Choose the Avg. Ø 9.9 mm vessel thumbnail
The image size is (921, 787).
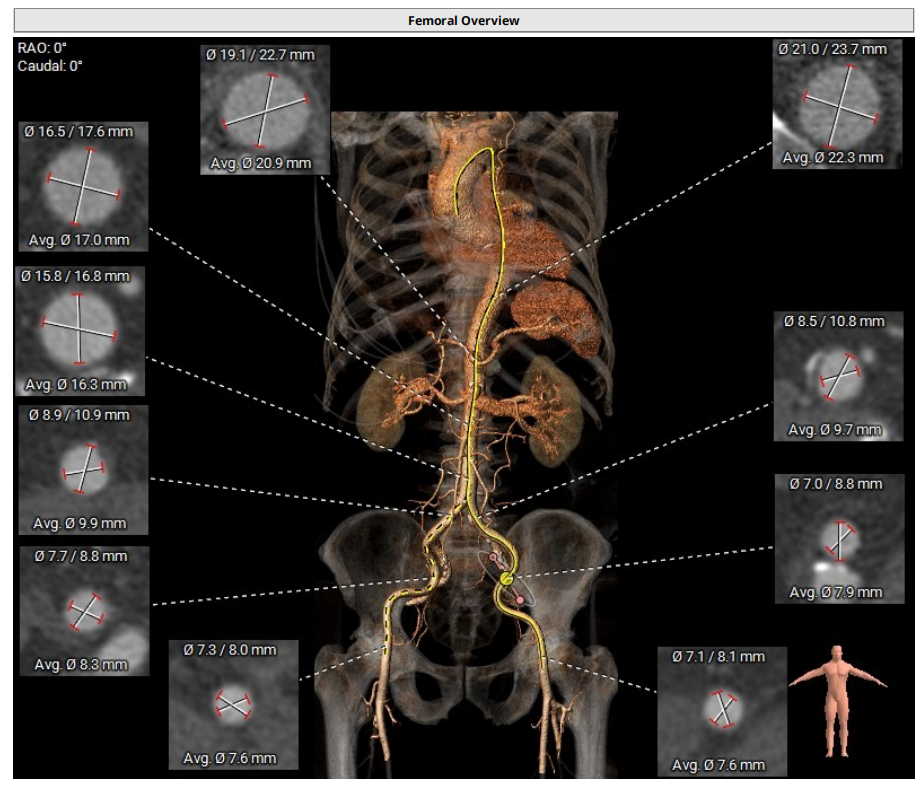83,469
